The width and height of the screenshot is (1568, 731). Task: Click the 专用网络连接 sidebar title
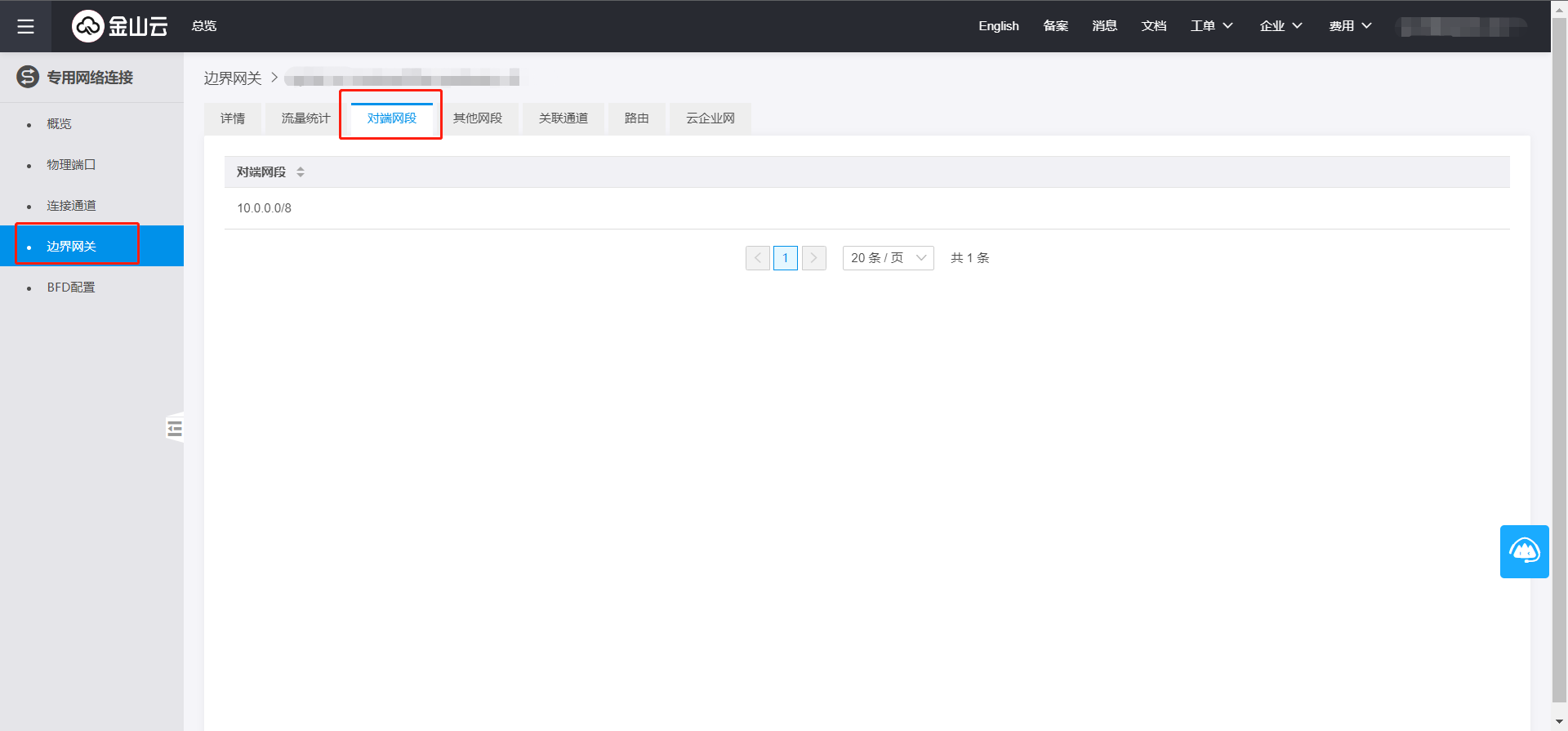point(90,78)
